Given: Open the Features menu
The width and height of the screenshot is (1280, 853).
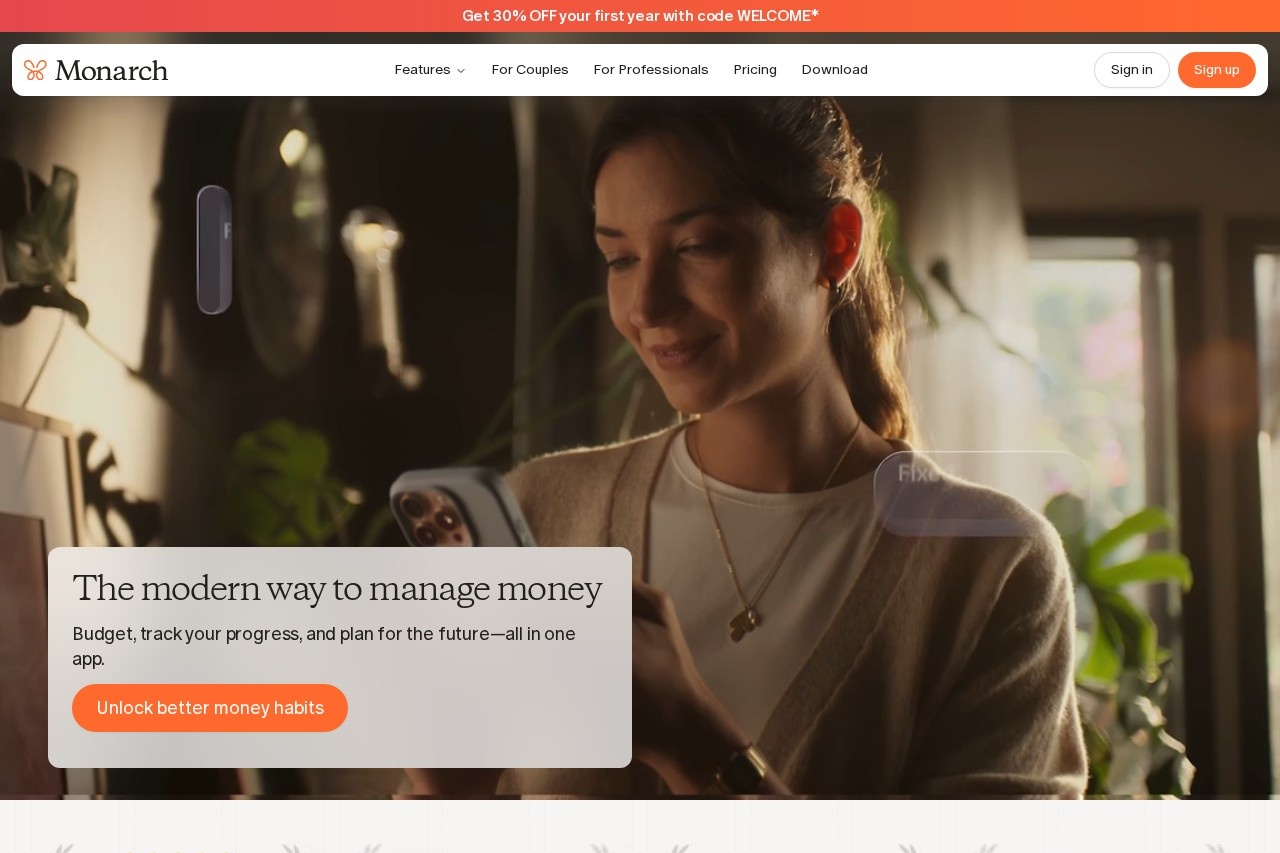Looking at the screenshot, I should 422,70.
